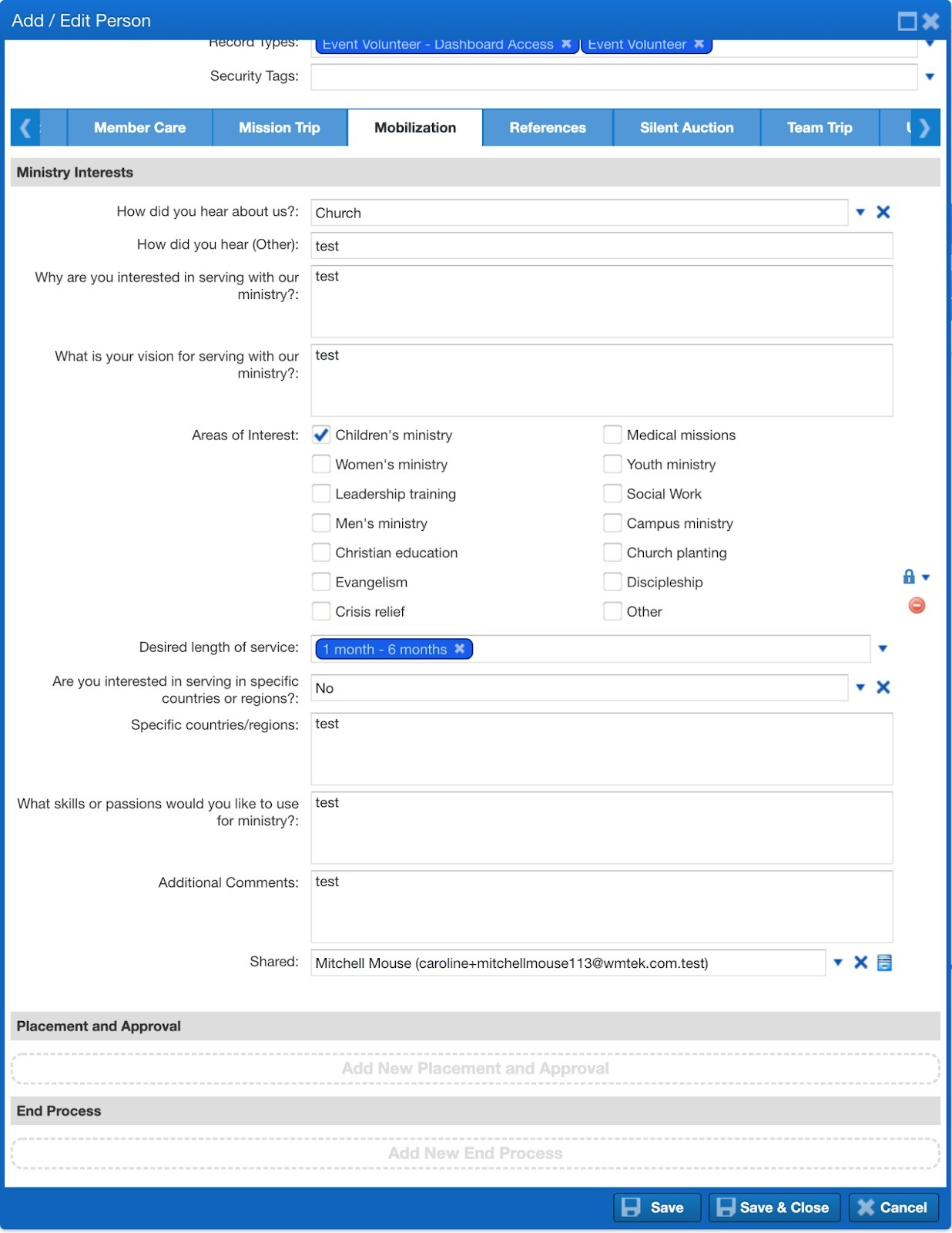Clear the specific countries interest 'No' value
This screenshot has width=952, height=1233.
(883, 687)
